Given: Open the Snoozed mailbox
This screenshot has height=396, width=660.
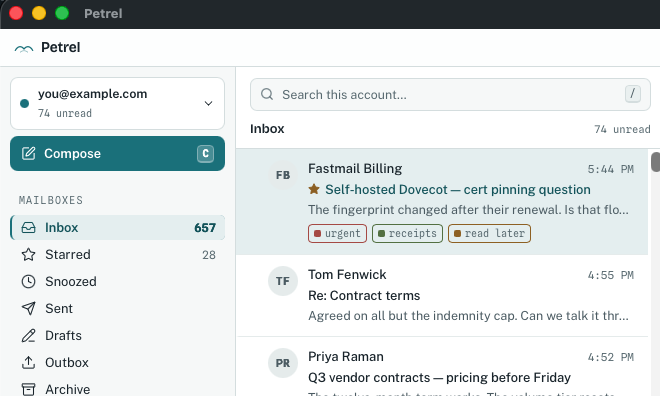Looking at the screenshot, I should pos(117,282).
